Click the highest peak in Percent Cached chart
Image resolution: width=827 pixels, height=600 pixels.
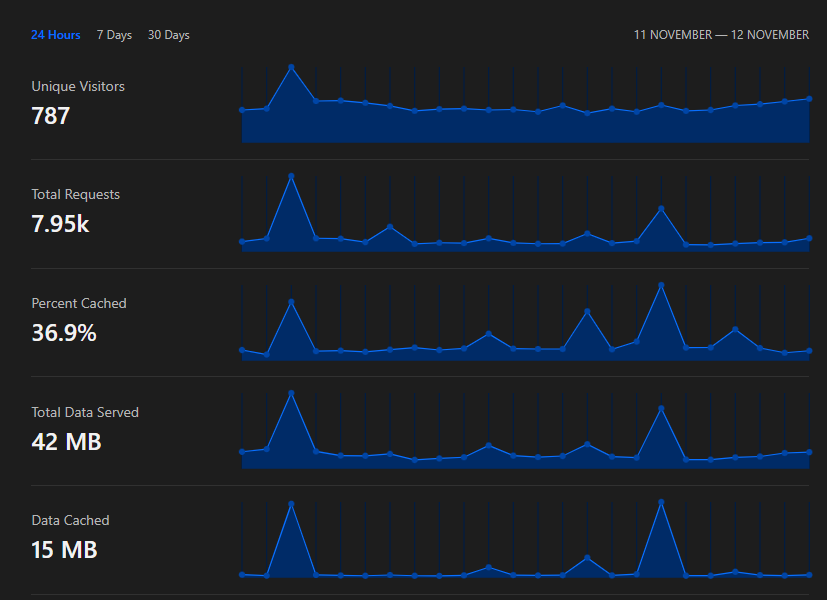pyautogui.click(x=661, y=285)
